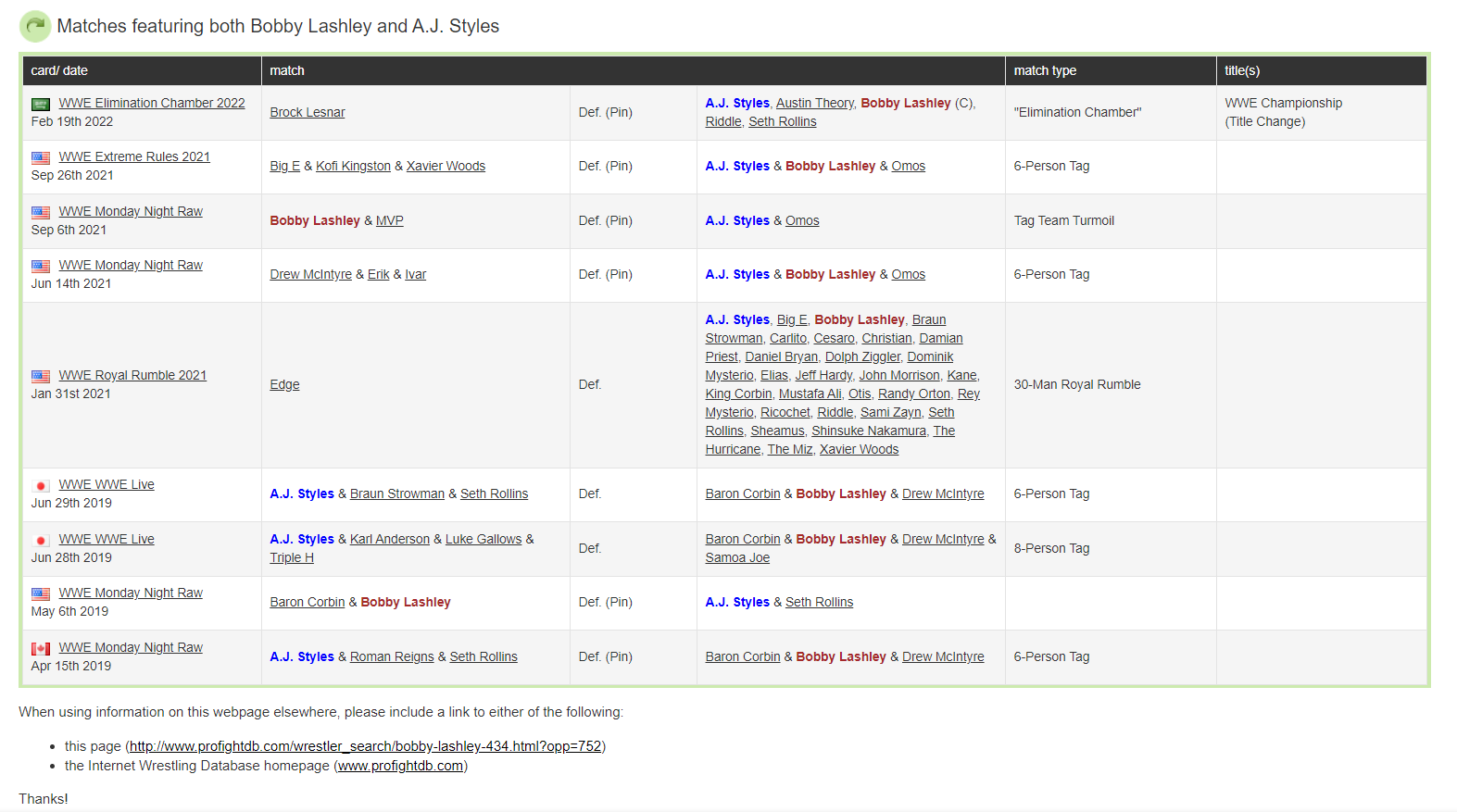Image resolution: width=1457 pixels, height=812 pixels.
Task: Click the 8-Person Tag match type text
Action: [1051, 548]
